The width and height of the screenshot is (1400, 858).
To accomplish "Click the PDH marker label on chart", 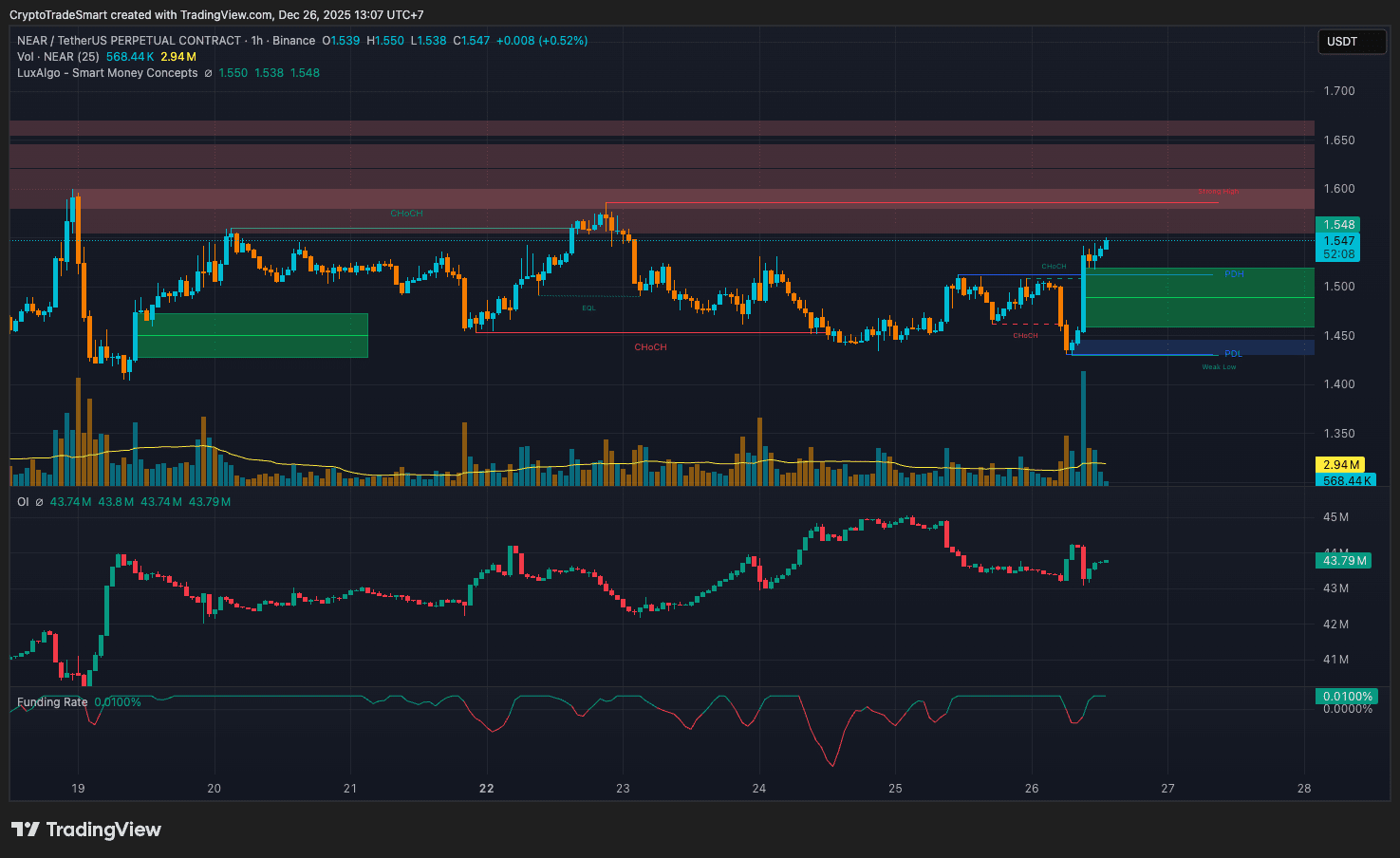I will [1233, 274].
